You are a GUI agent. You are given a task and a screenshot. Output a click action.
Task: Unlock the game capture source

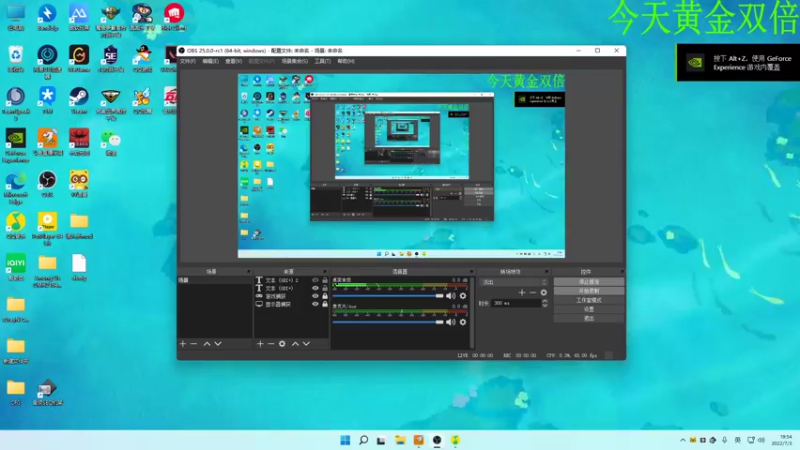(325, 296)
